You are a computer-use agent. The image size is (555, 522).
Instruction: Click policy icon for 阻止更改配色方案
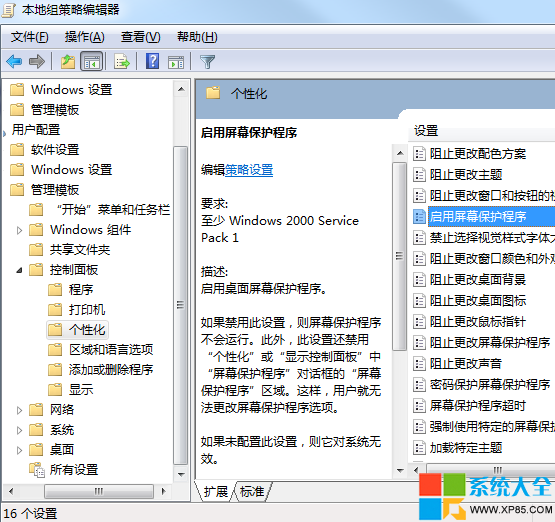419,154
